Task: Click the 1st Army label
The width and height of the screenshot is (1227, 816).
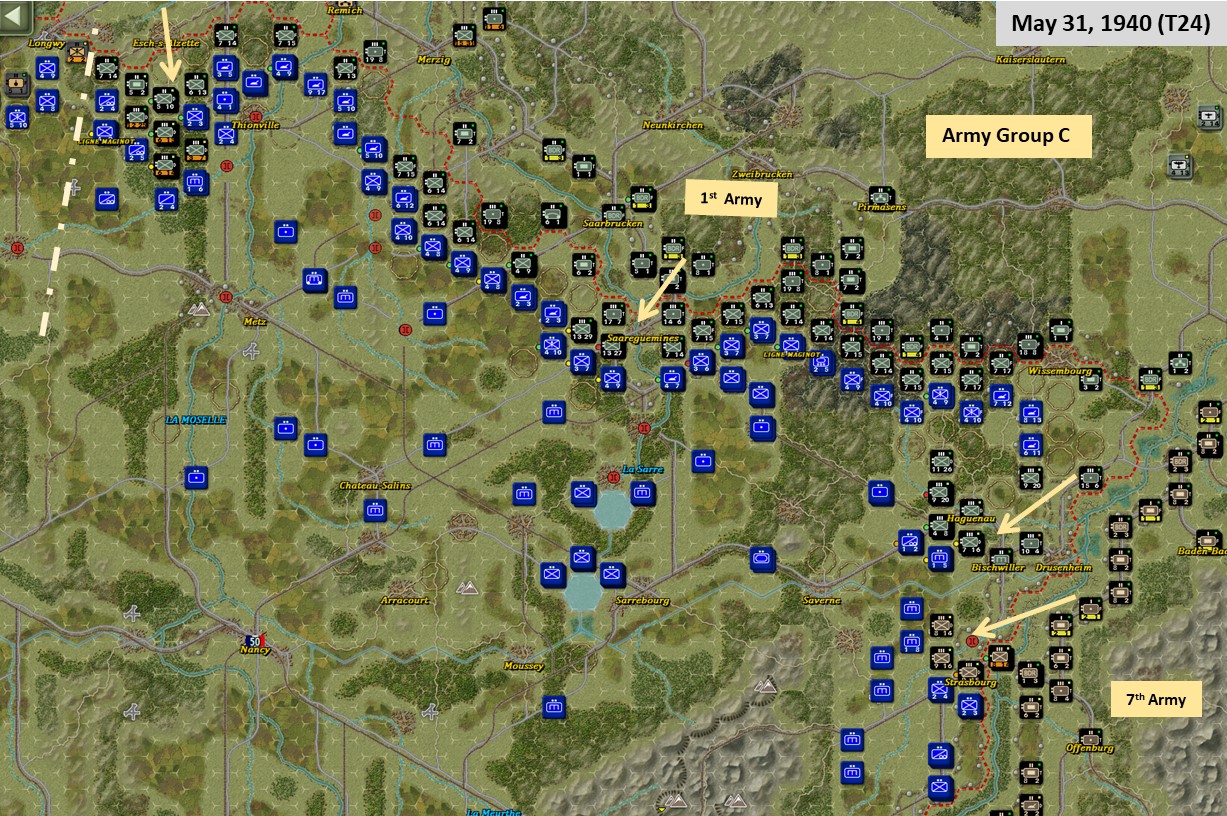Action: click(x=731, y=199)
